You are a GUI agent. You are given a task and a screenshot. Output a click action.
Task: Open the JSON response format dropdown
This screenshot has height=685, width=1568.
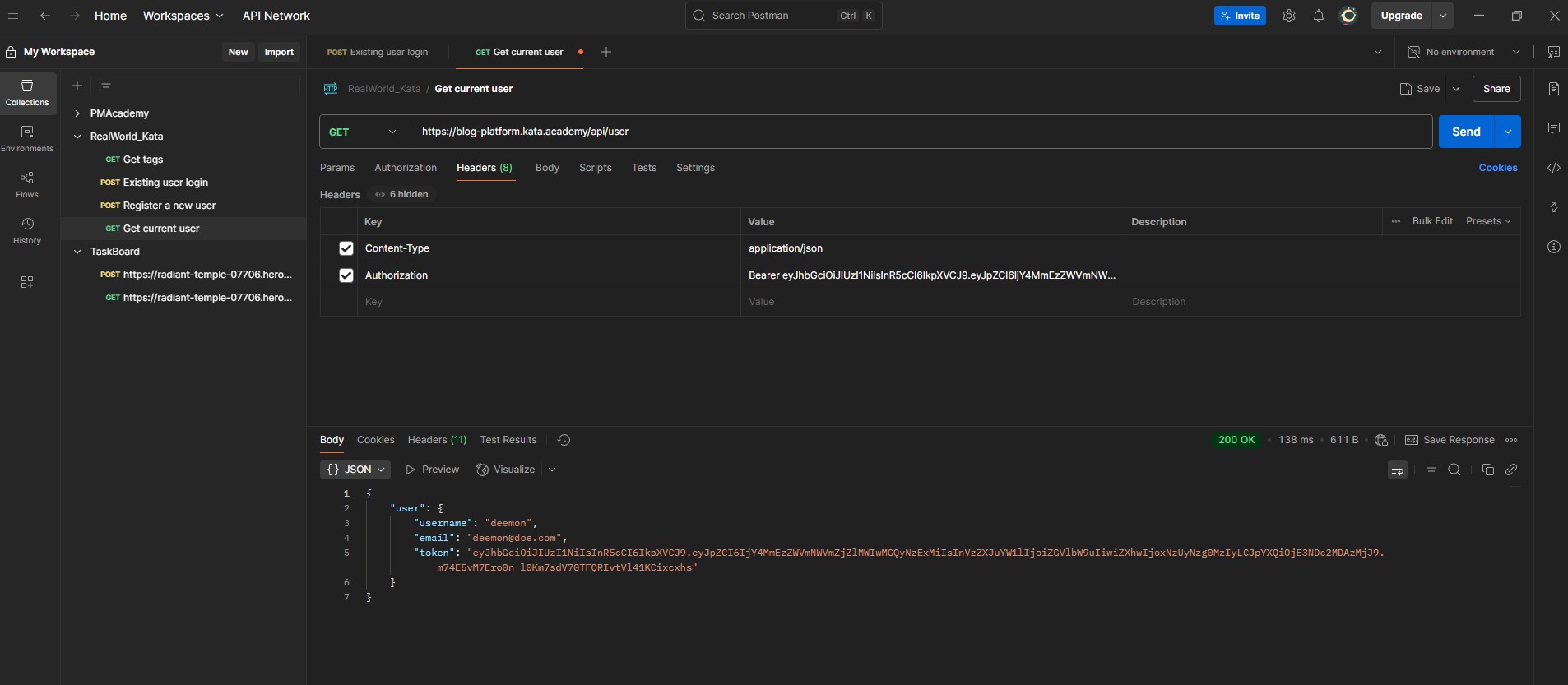click(x=355, y=470)
